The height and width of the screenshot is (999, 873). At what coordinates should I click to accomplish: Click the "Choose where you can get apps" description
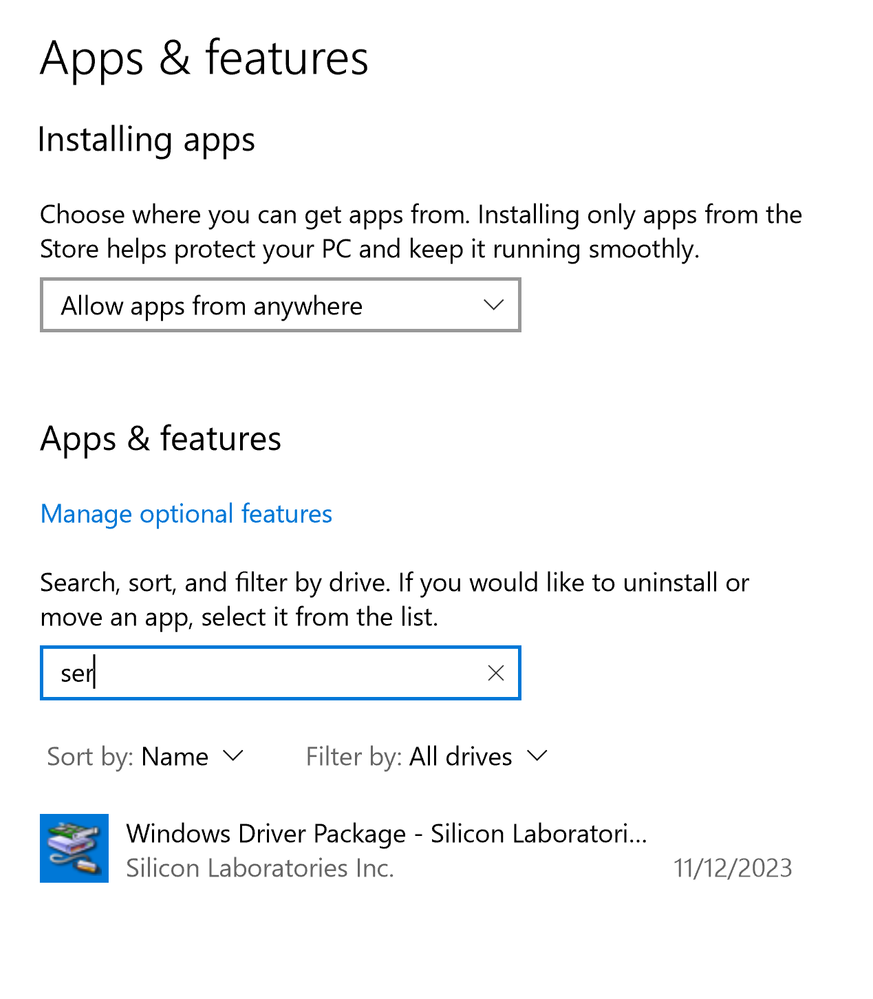point(420,232)
